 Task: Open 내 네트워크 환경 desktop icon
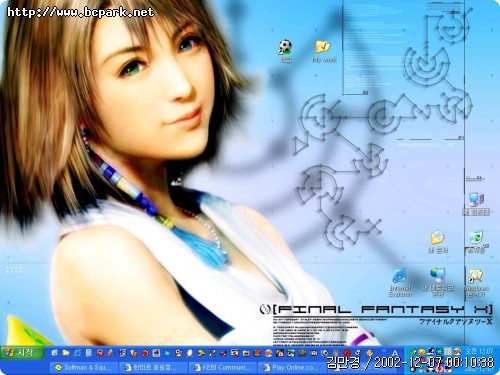[x=438, y=282]
